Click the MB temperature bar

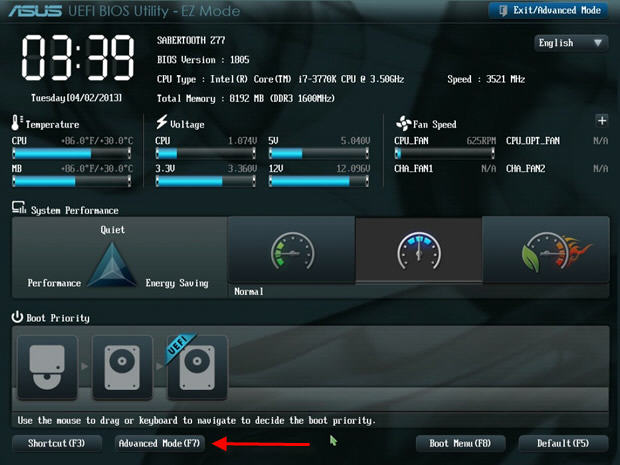pos(72,181)
